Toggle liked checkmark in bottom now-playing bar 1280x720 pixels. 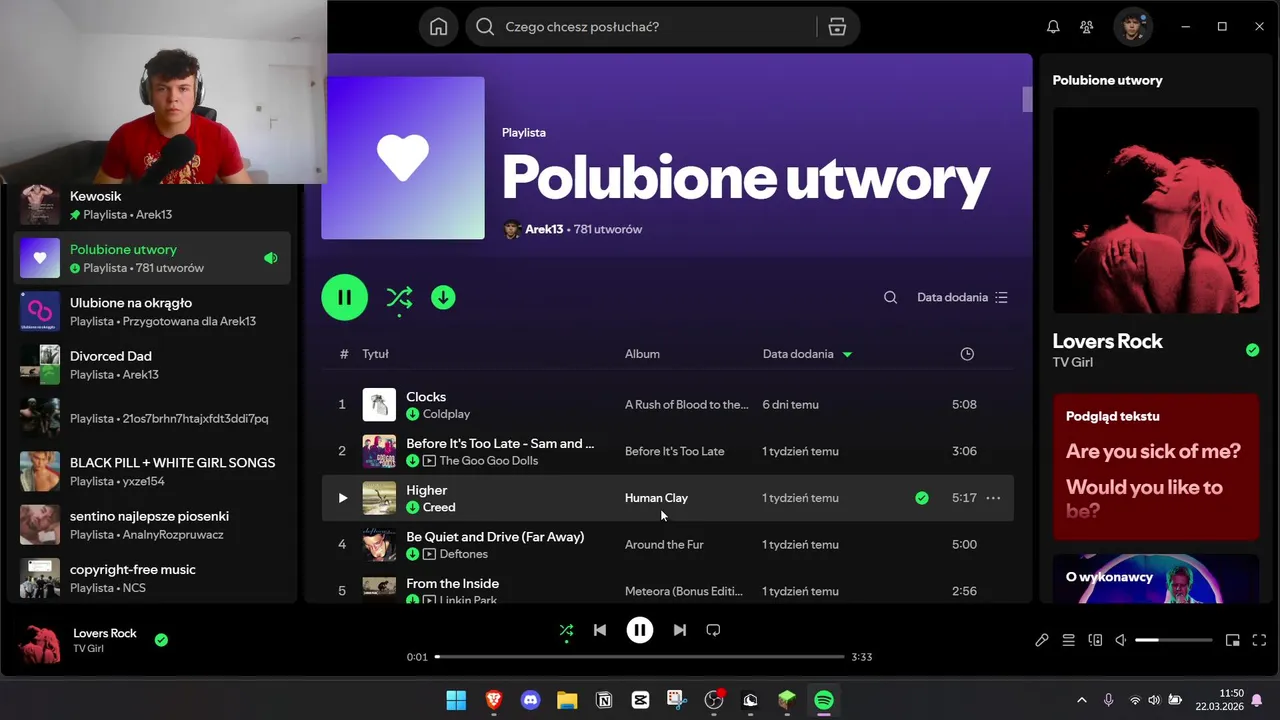(x=161, y=640)
